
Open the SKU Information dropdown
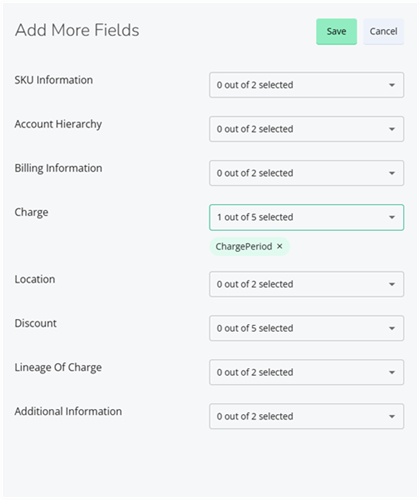(306, 85)
